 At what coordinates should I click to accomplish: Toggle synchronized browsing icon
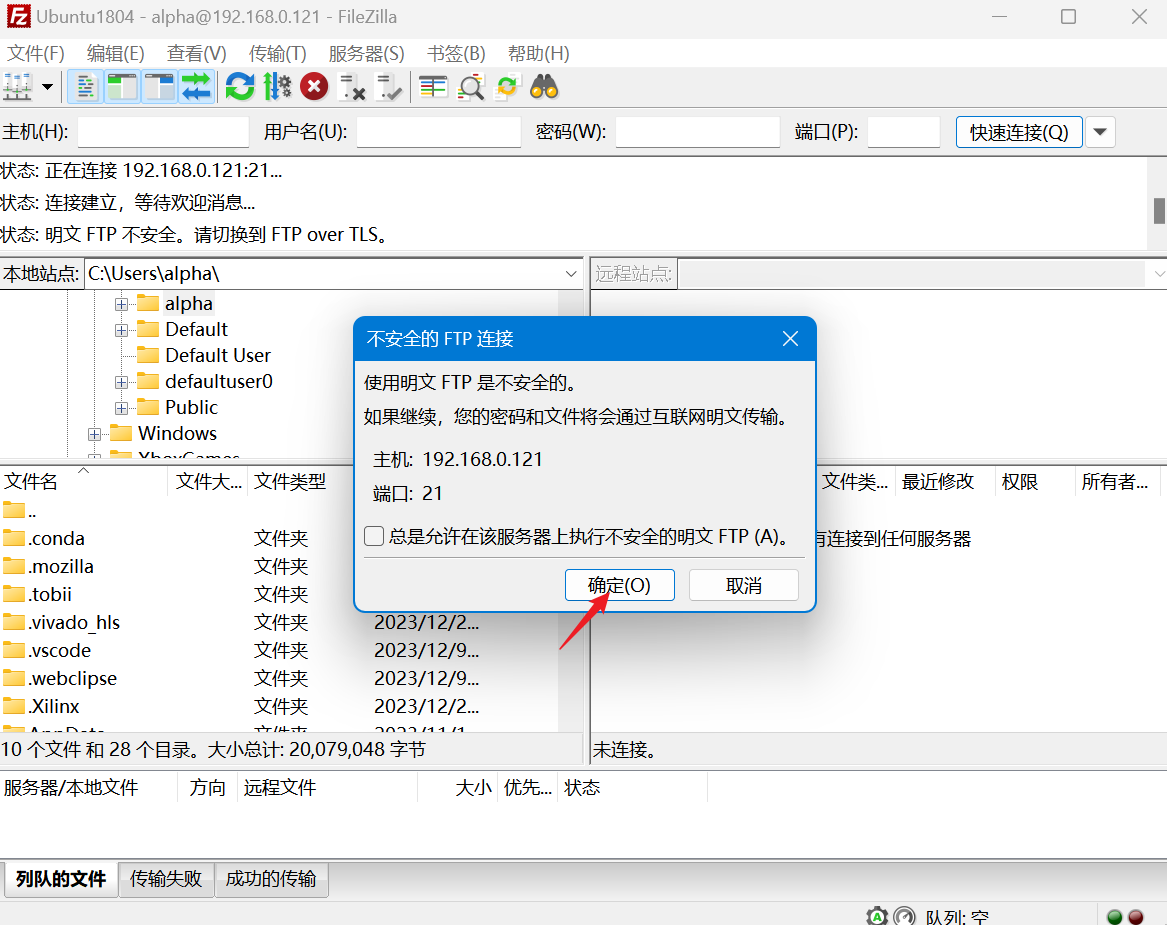point(507,87)
